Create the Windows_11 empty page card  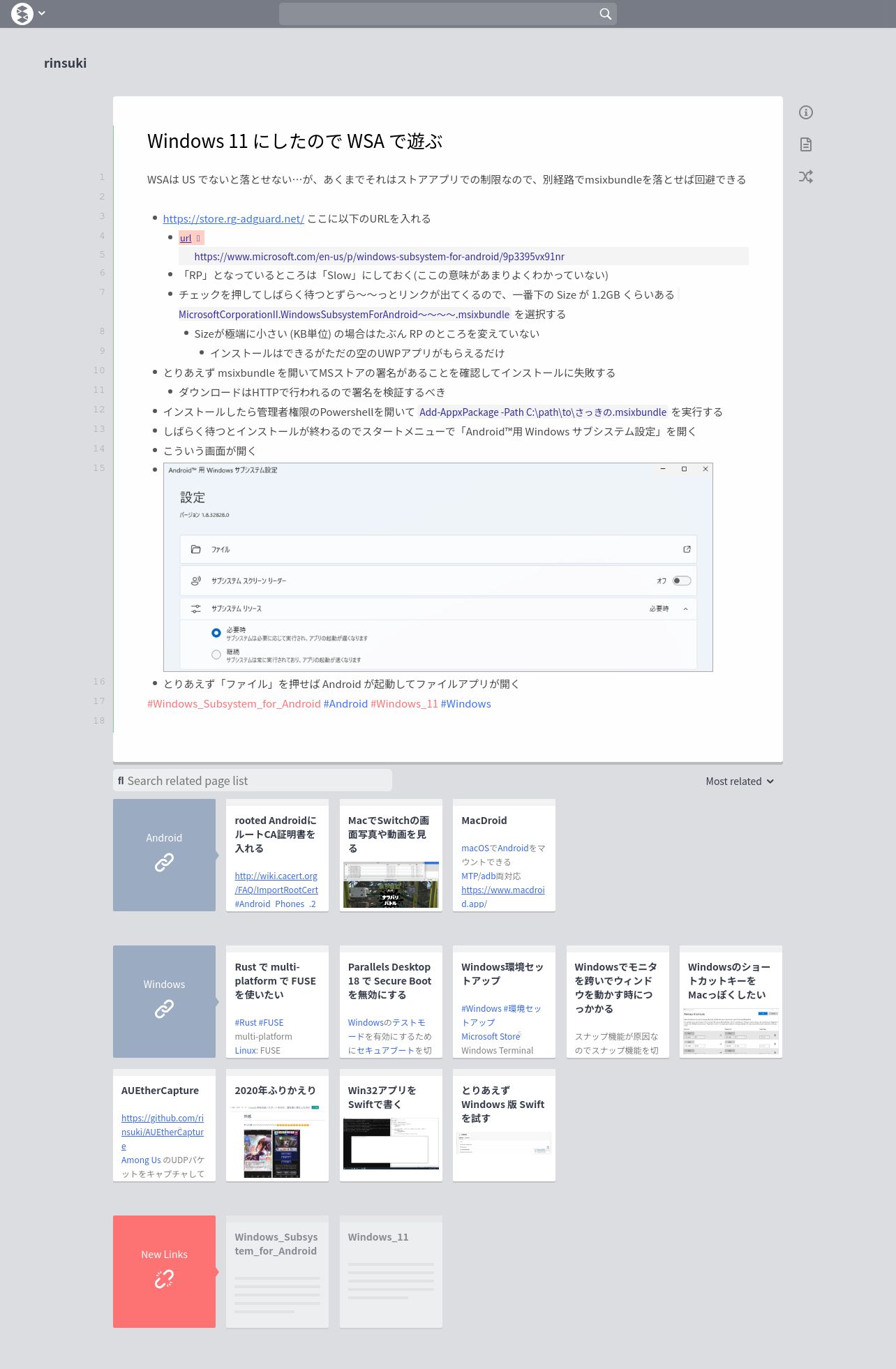pos(391,1271)
